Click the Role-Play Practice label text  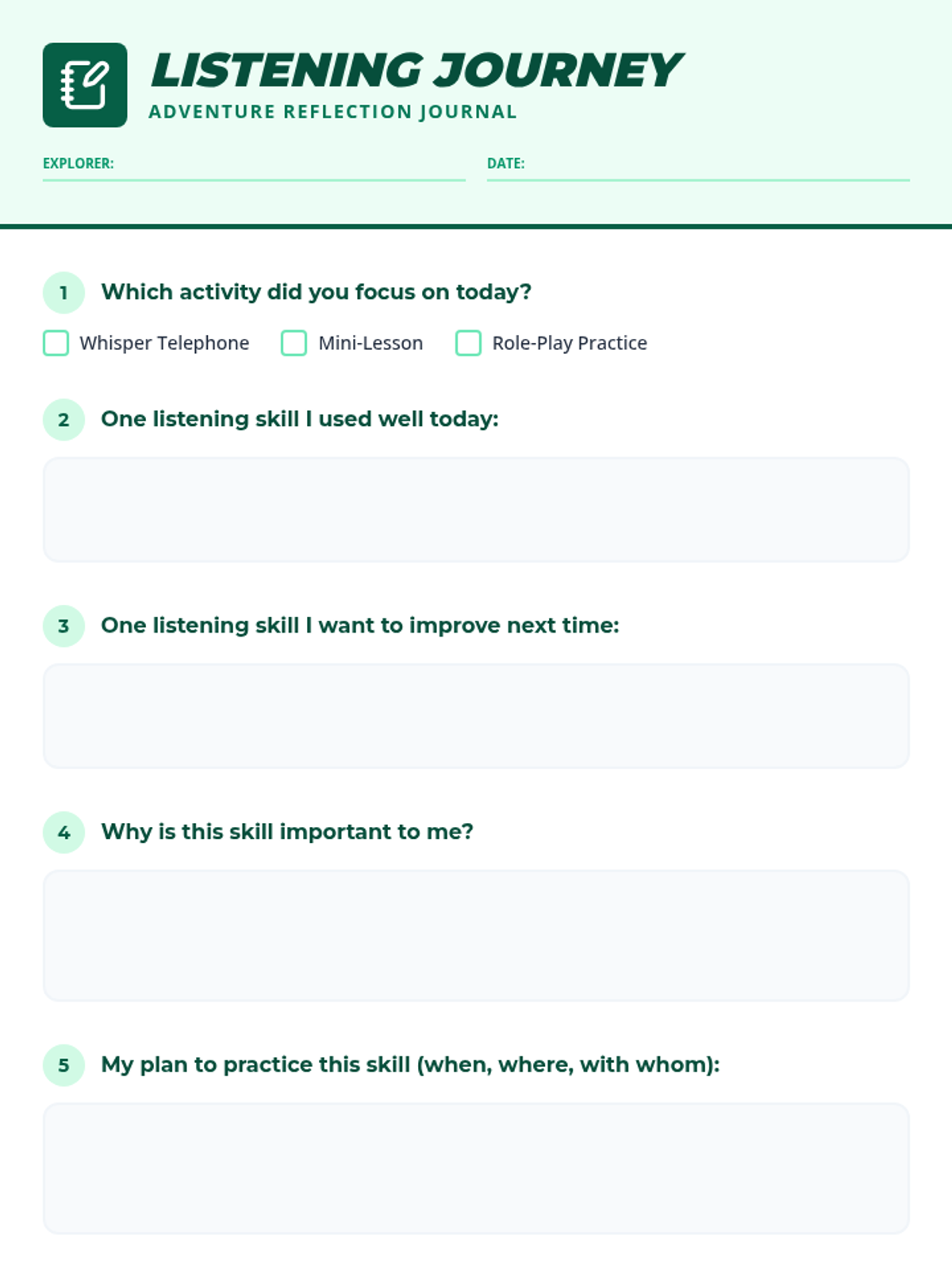[570, 343]
